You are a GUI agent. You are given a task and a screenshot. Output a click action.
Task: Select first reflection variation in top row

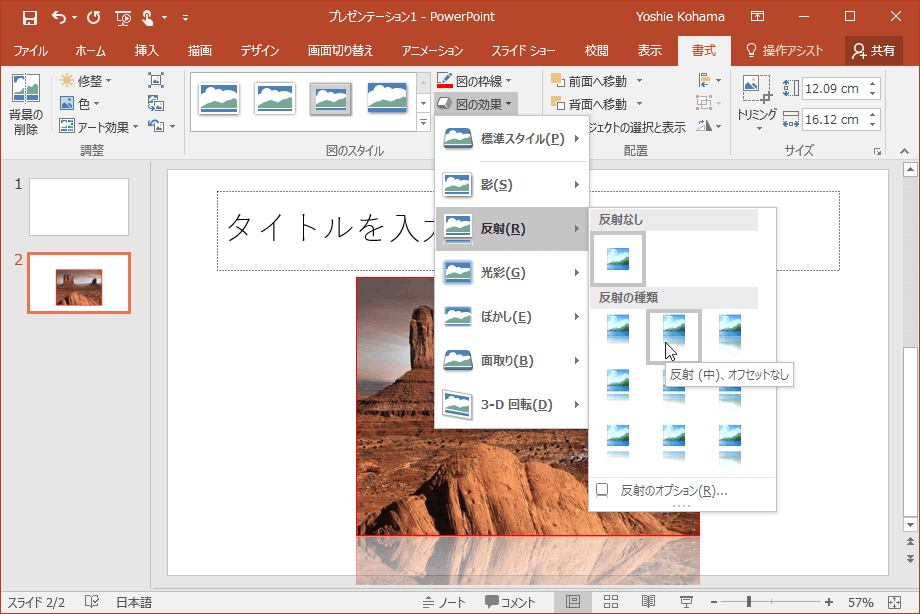618,335
